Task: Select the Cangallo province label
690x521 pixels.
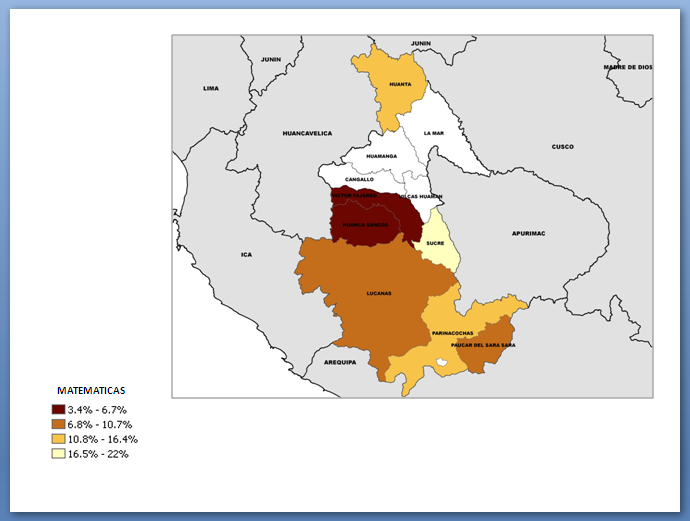Action: click(359, 179)
